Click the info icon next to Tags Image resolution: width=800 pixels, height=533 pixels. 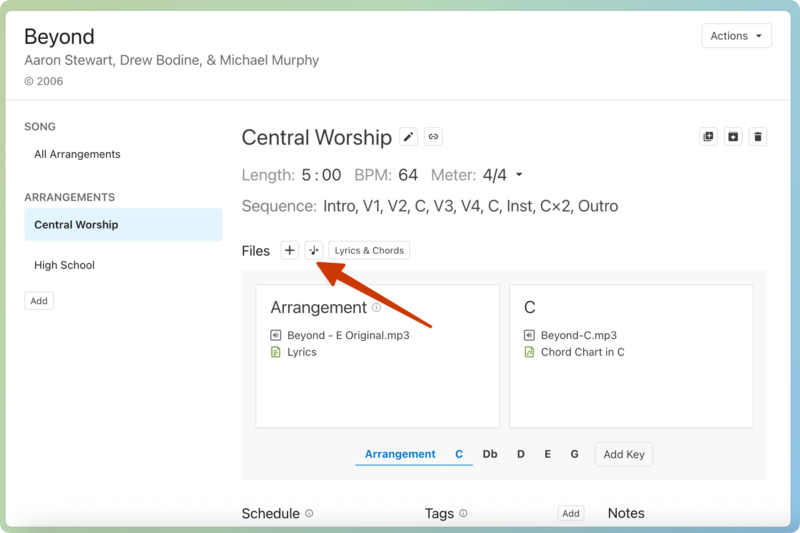tap(463, 514)
